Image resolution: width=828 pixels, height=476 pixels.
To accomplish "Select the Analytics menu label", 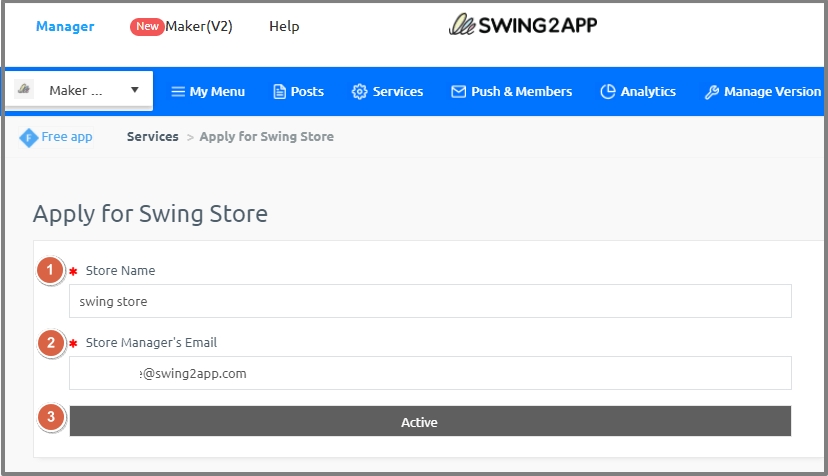I will (648, 92).
